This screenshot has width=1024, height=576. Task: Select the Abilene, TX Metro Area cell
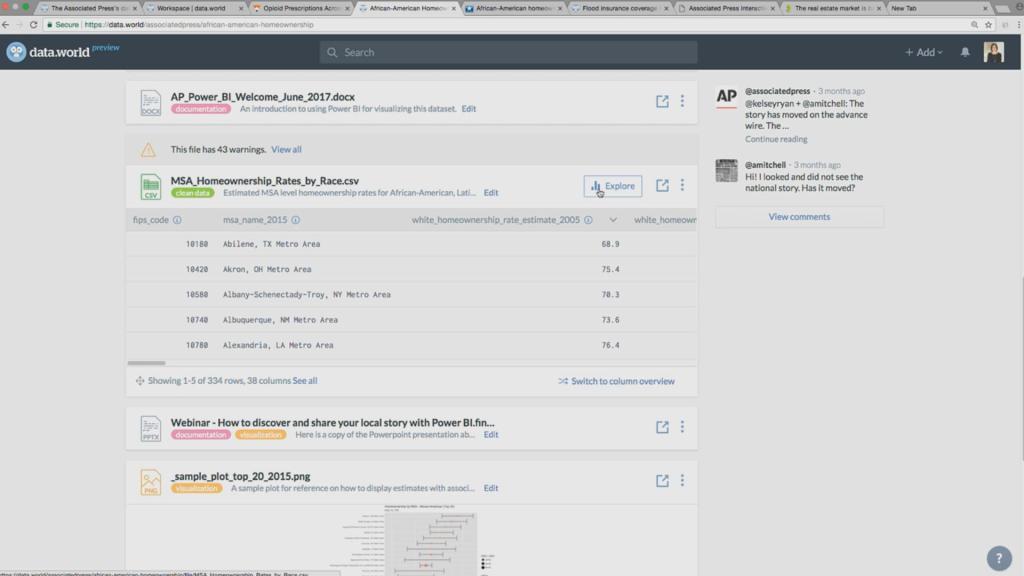click(x=271, y=244)
